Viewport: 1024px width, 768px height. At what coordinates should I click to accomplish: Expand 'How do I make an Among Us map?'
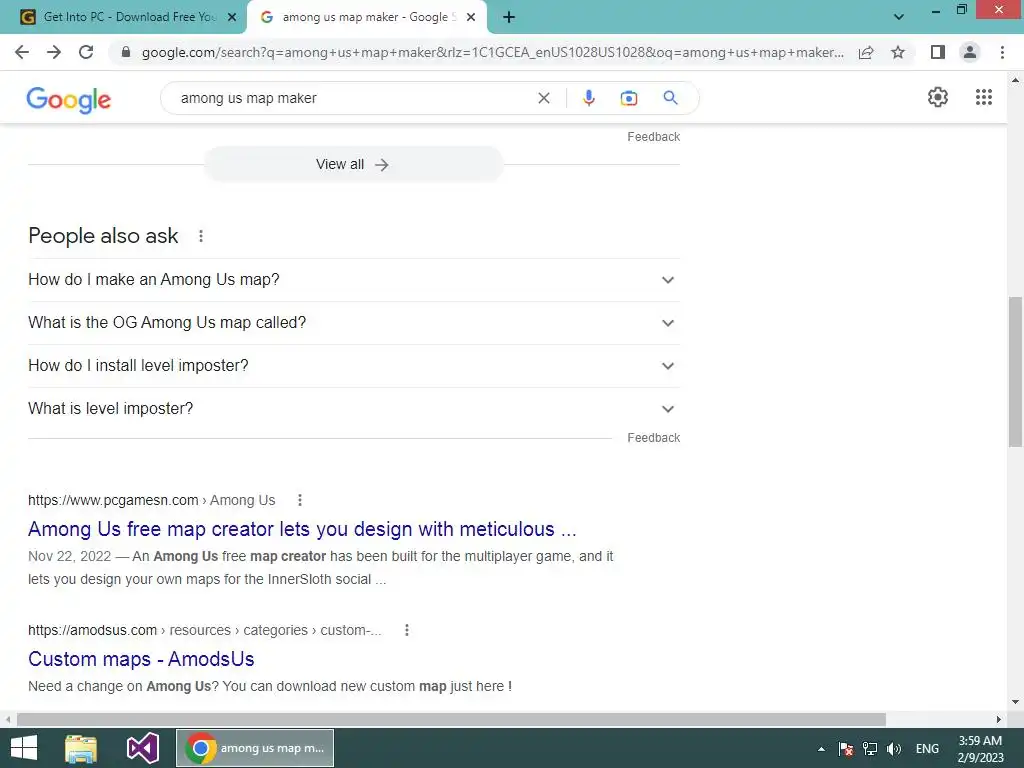click(x=354, y=280)
